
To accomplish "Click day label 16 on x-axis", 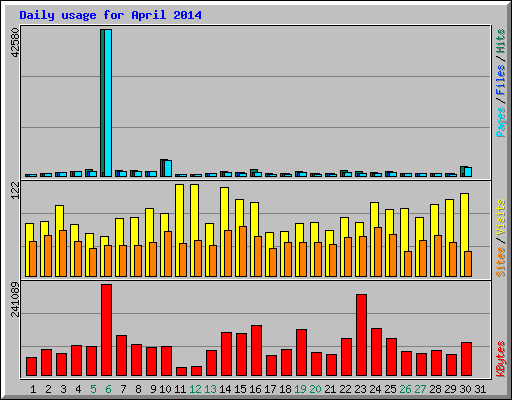I will 255,389.
